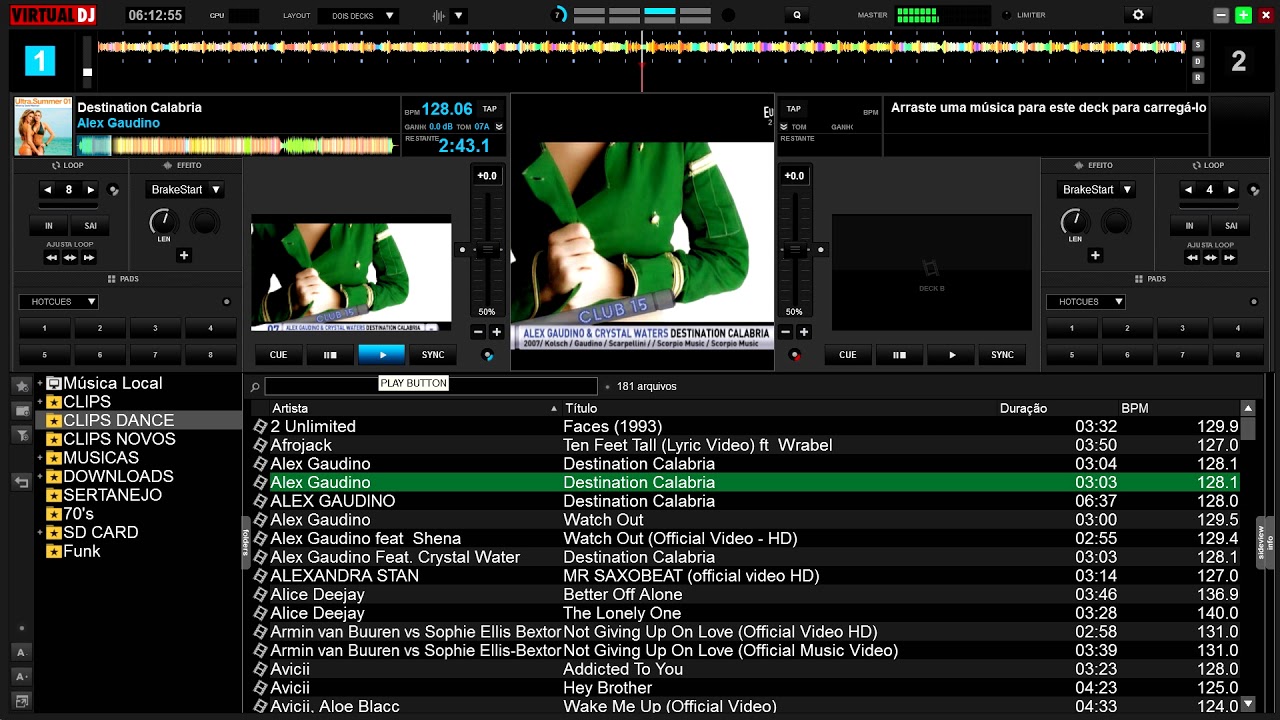Click the favorites star sidebar icon
Viewport: 1280px width, 720px height.
pyautogui.click(x=22, y=385)
